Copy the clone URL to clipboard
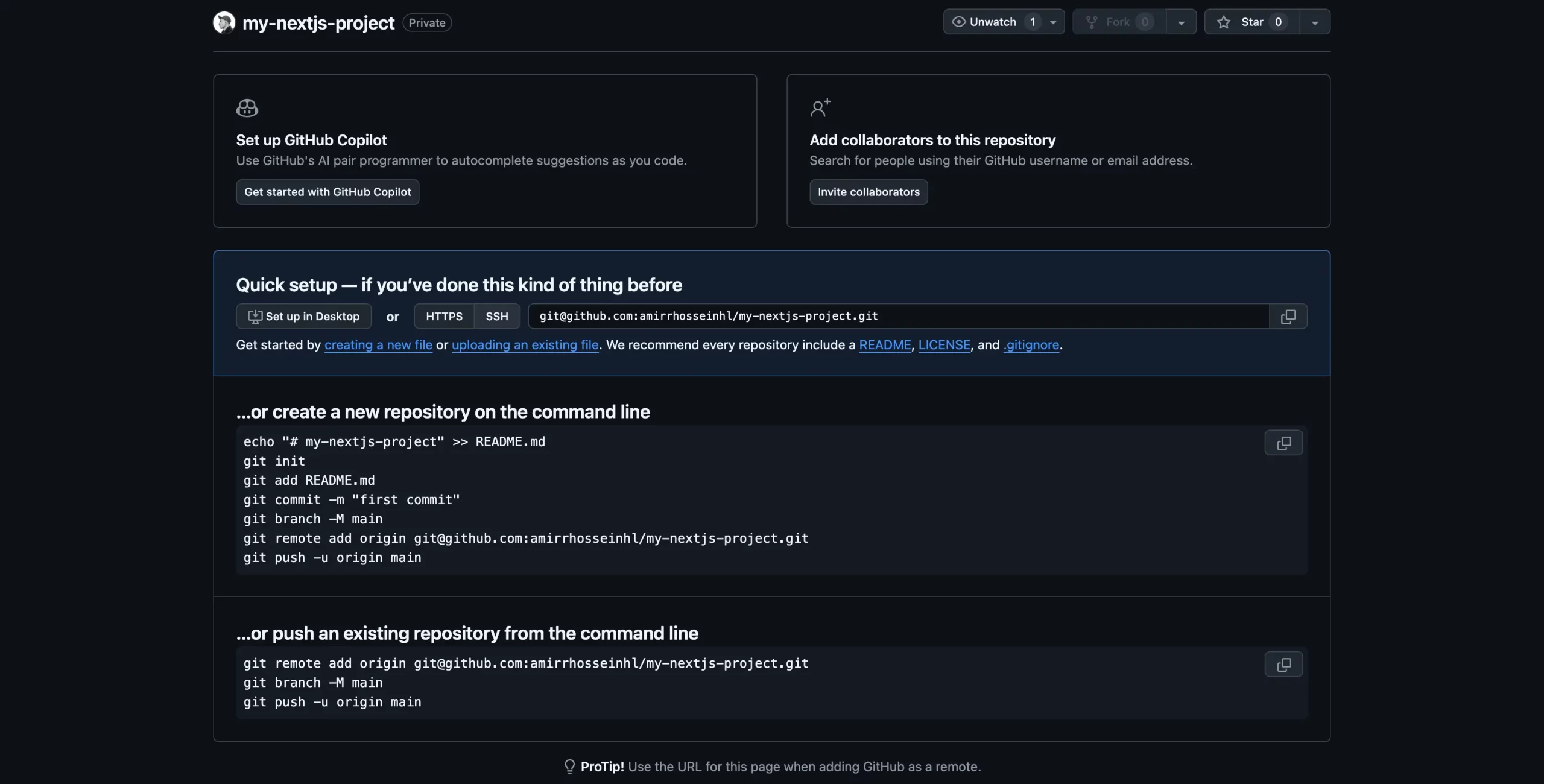1544x784 pixels. 1288,316
